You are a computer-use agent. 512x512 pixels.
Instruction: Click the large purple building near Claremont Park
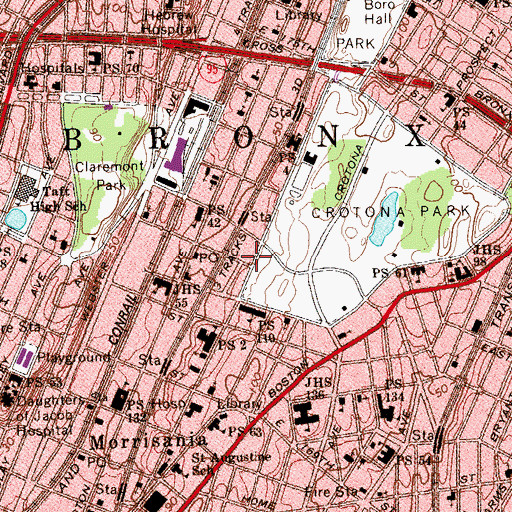176,155
